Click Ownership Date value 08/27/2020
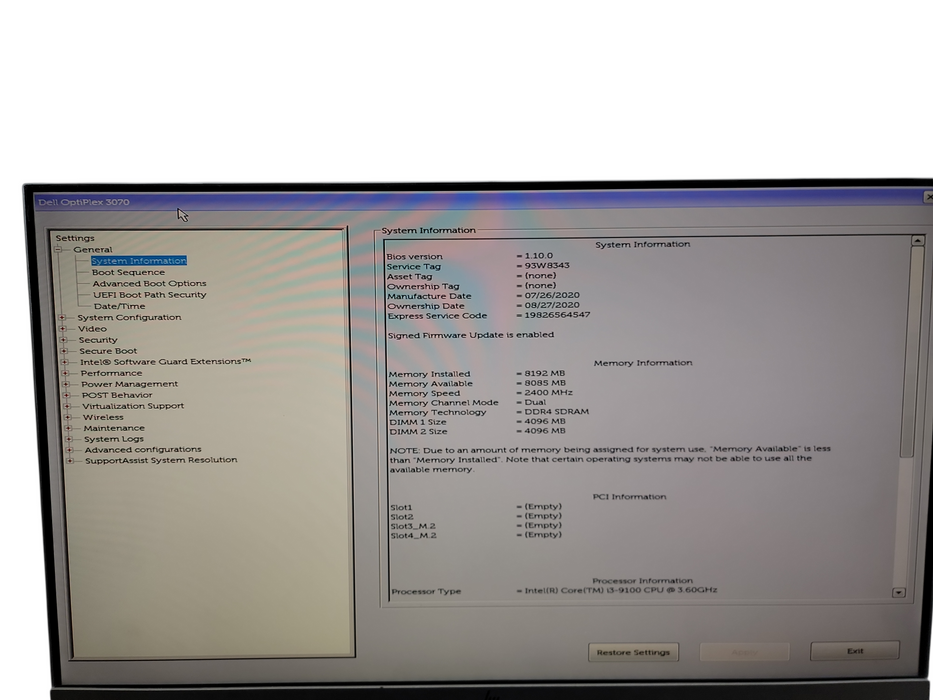 pos(552,305)
